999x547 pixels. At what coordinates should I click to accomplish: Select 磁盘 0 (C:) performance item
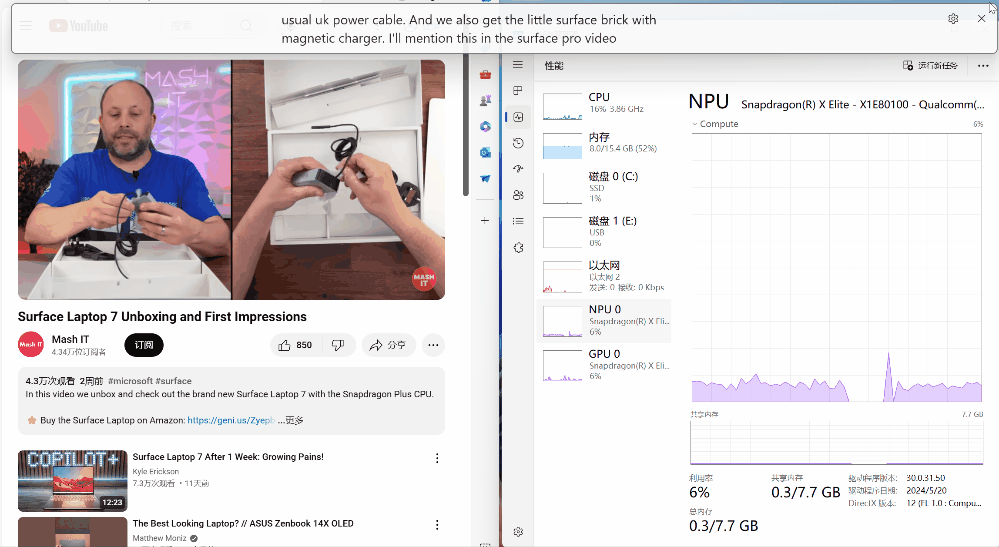pos(604,187)
